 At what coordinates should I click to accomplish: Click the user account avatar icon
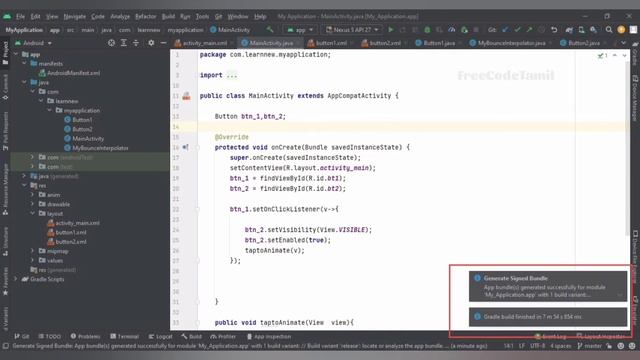pyautogui.click(x=621, y=30)
